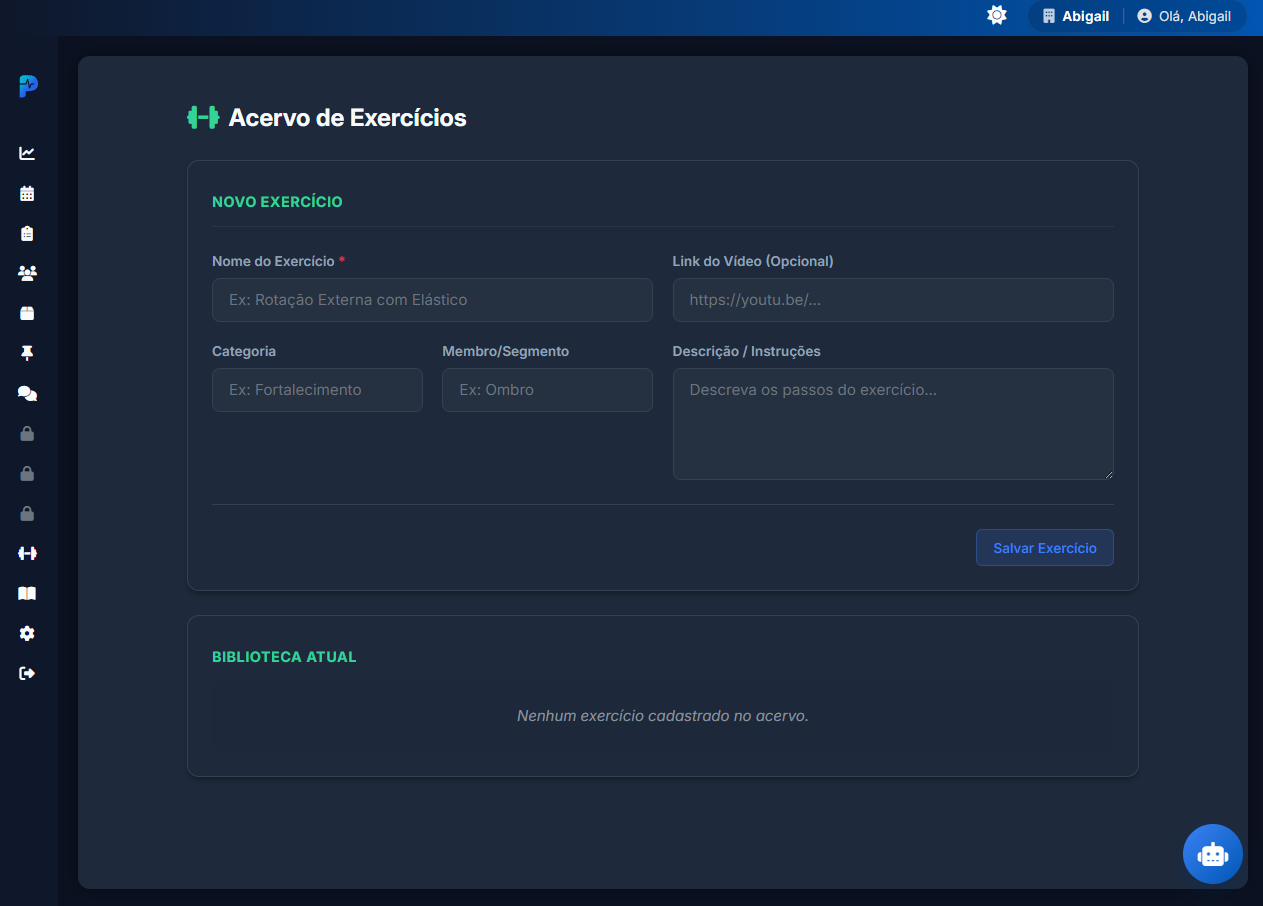Click the bold Abigail clinic name

pos(1085,16)
